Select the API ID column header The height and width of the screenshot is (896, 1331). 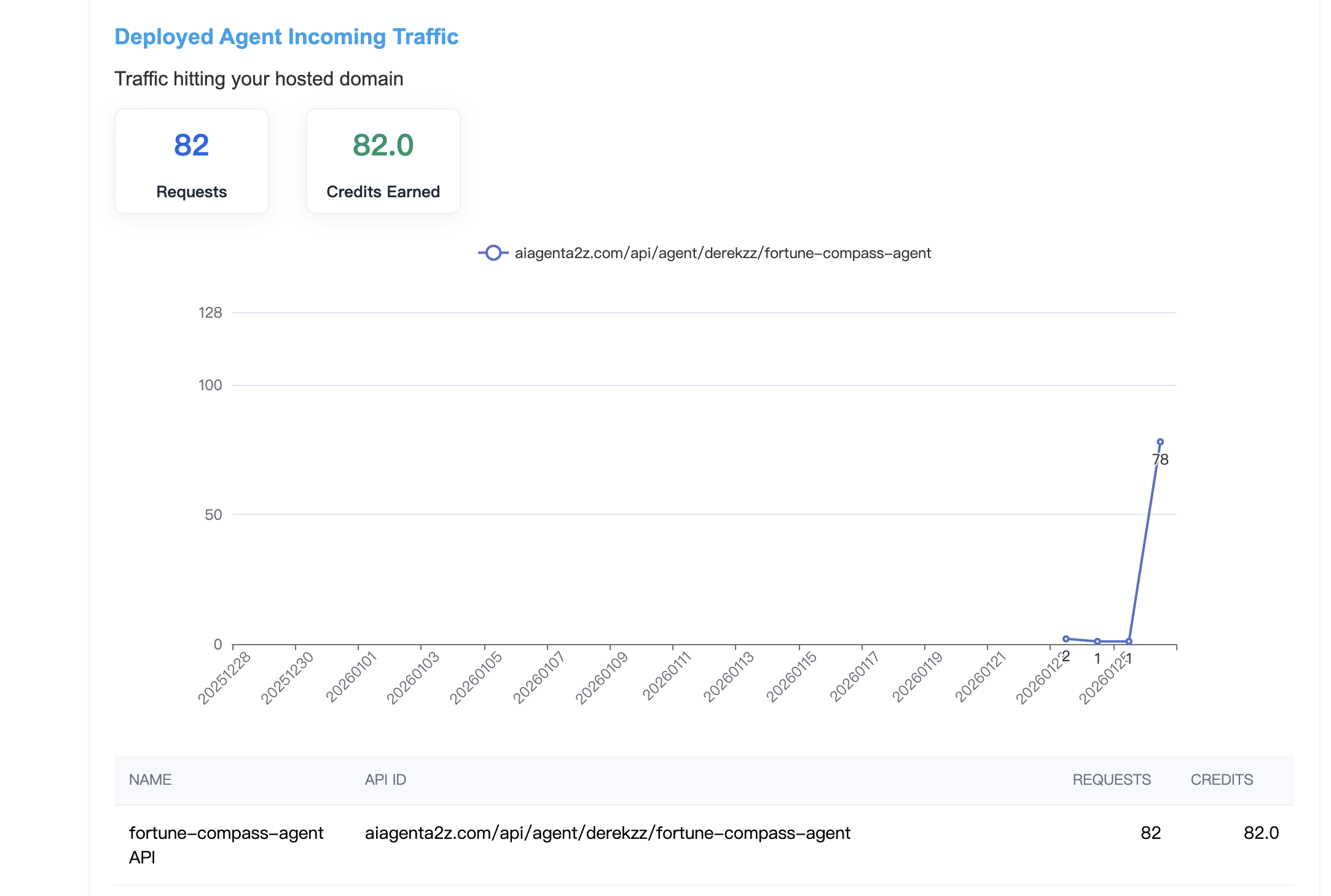[385, 779]
